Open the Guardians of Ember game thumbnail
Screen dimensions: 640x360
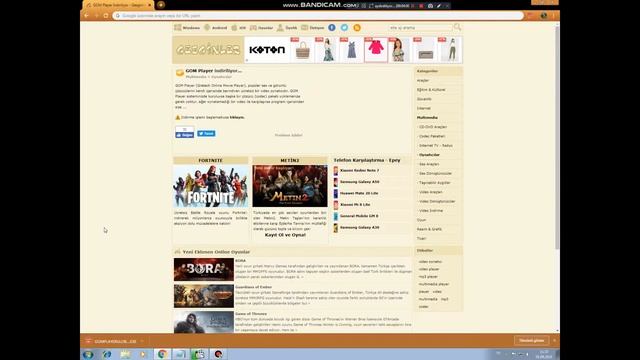pos(204,296)
